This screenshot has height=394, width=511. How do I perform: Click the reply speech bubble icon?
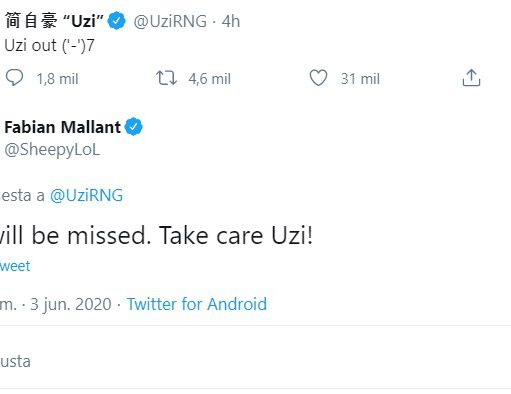click(14, 78)
